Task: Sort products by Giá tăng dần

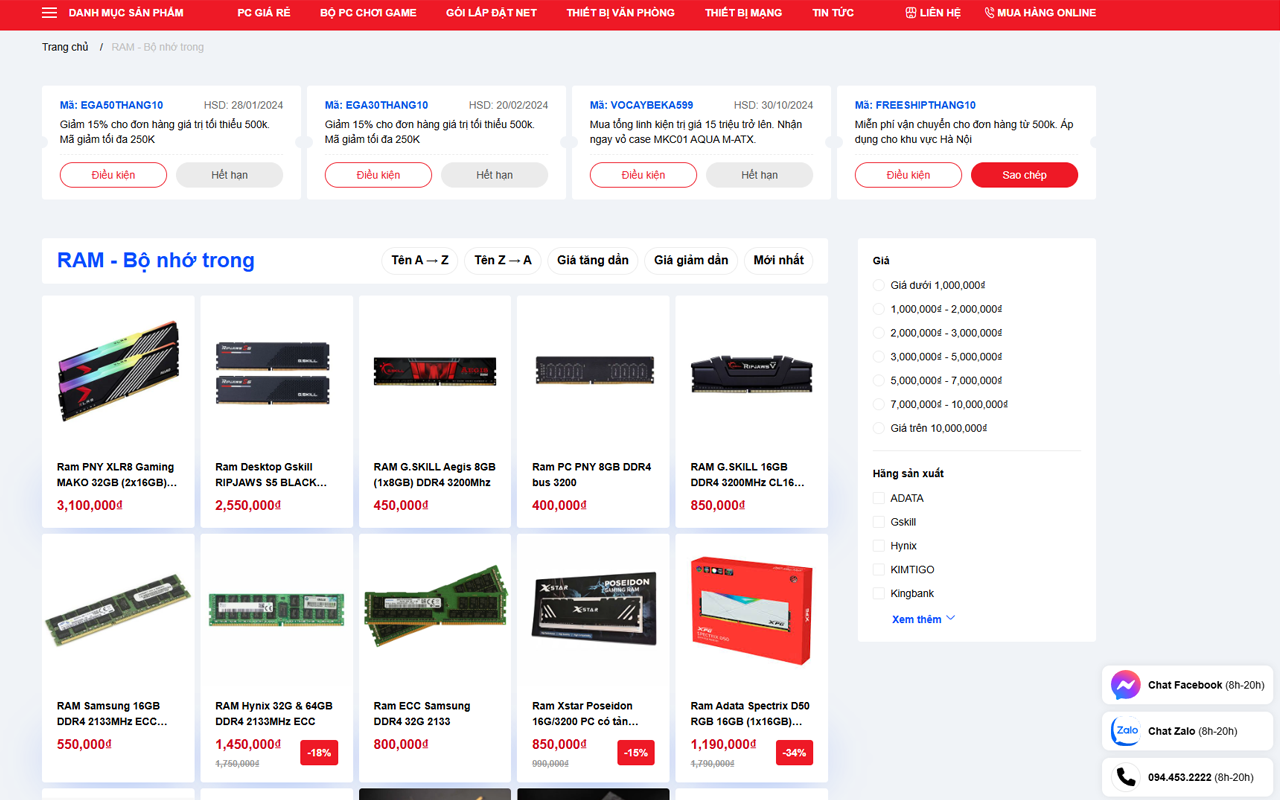Action: 592,260
